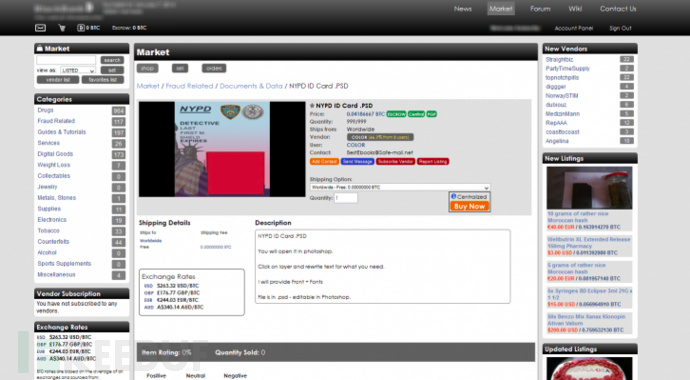Open the Drugs category link
The height and width of the screenshot is (380, 690).
point(45,110)
